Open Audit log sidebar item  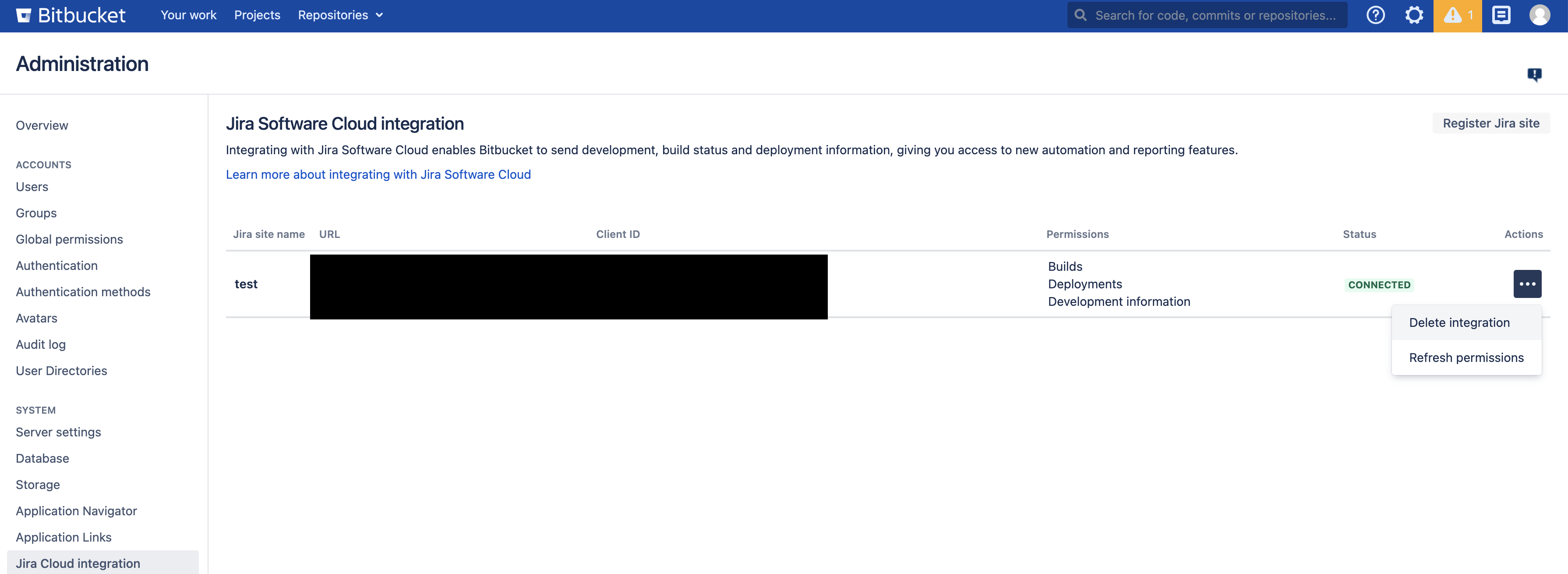tap(41, 344)
